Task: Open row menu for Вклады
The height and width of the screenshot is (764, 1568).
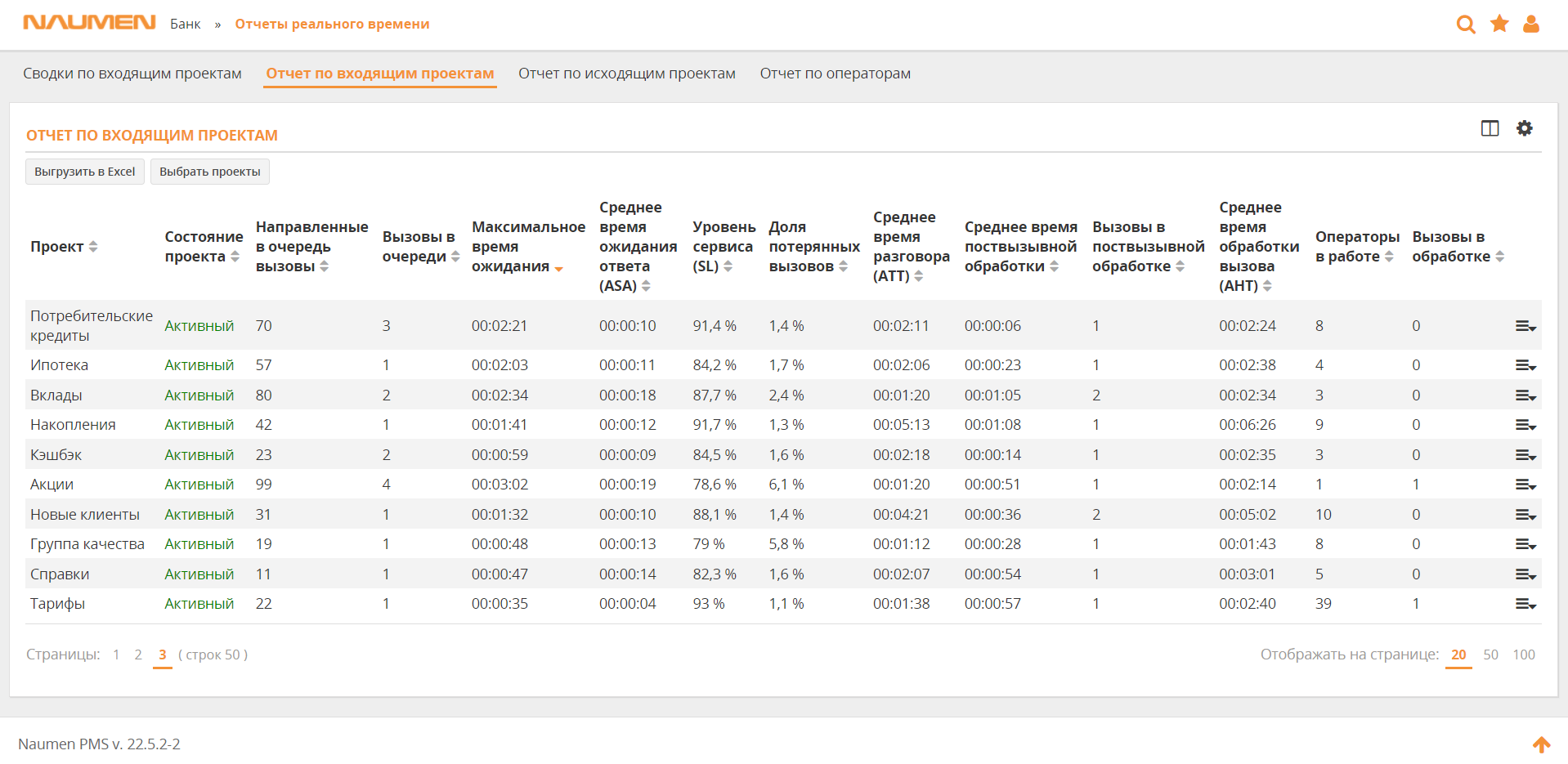Action: [1525, 395]
